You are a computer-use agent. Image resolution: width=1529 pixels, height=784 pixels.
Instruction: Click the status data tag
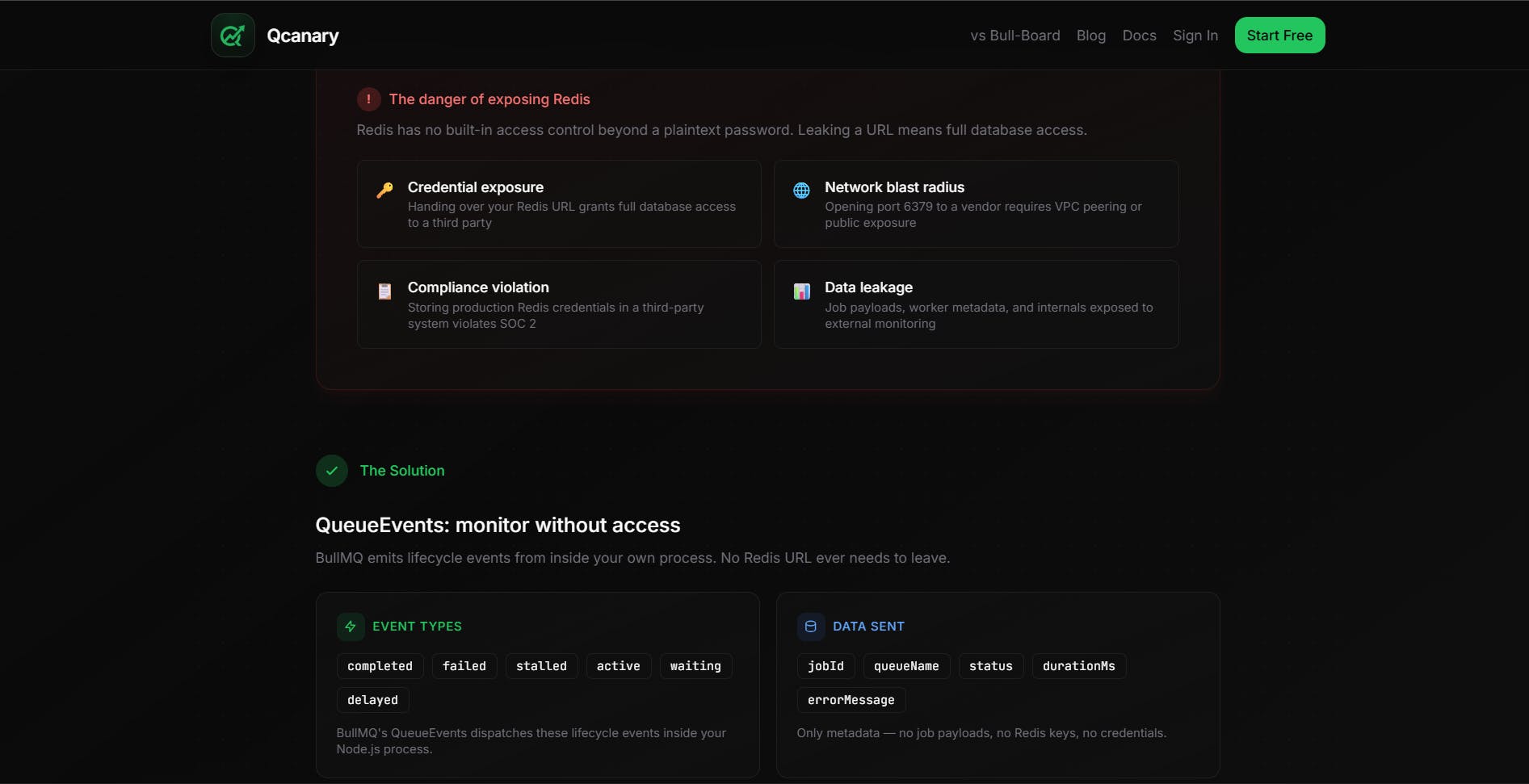991,666
